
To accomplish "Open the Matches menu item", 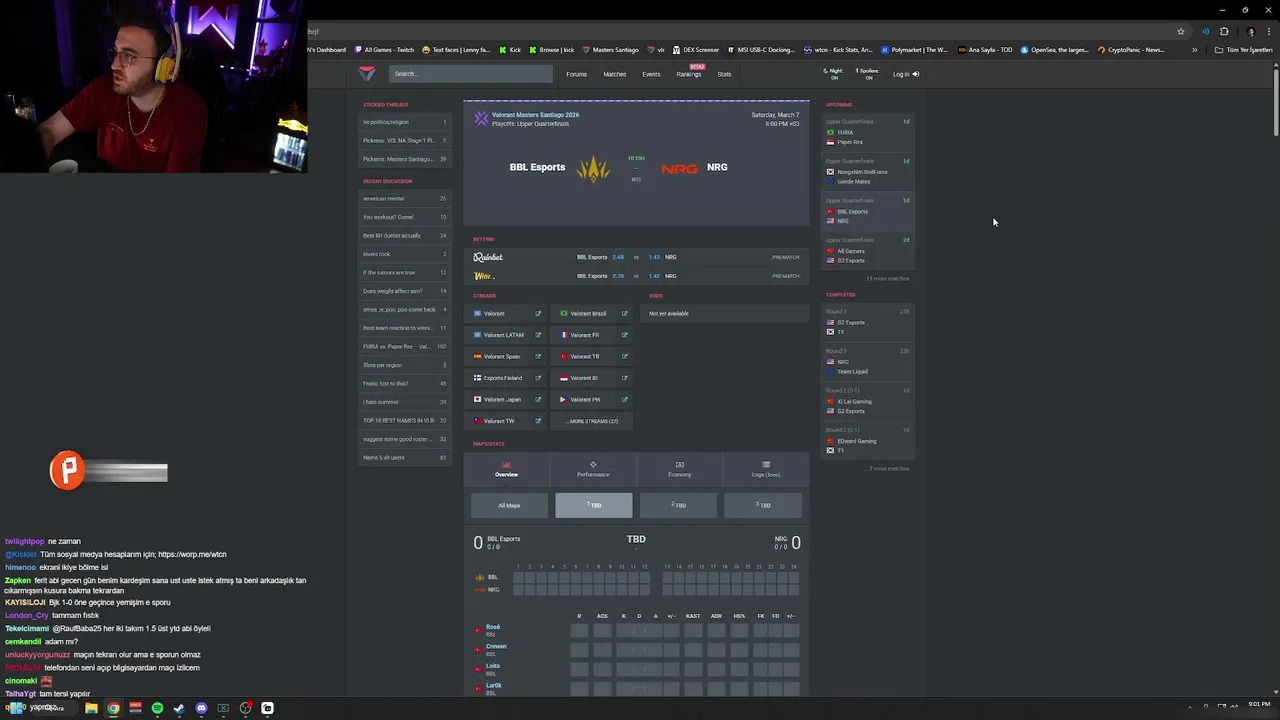I will (x=615, y=74).
